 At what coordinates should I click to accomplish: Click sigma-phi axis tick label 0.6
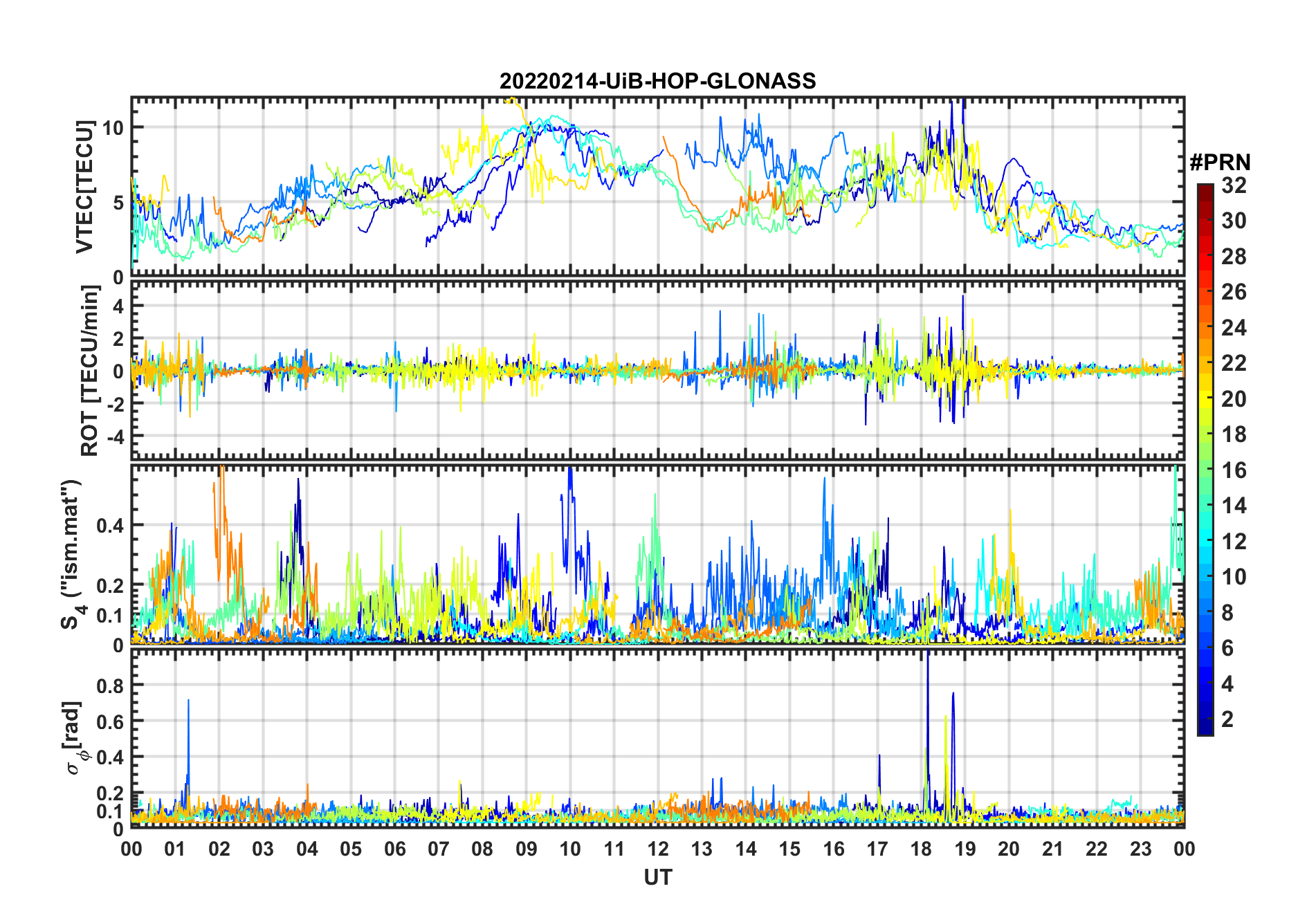(x=110, y=721)
